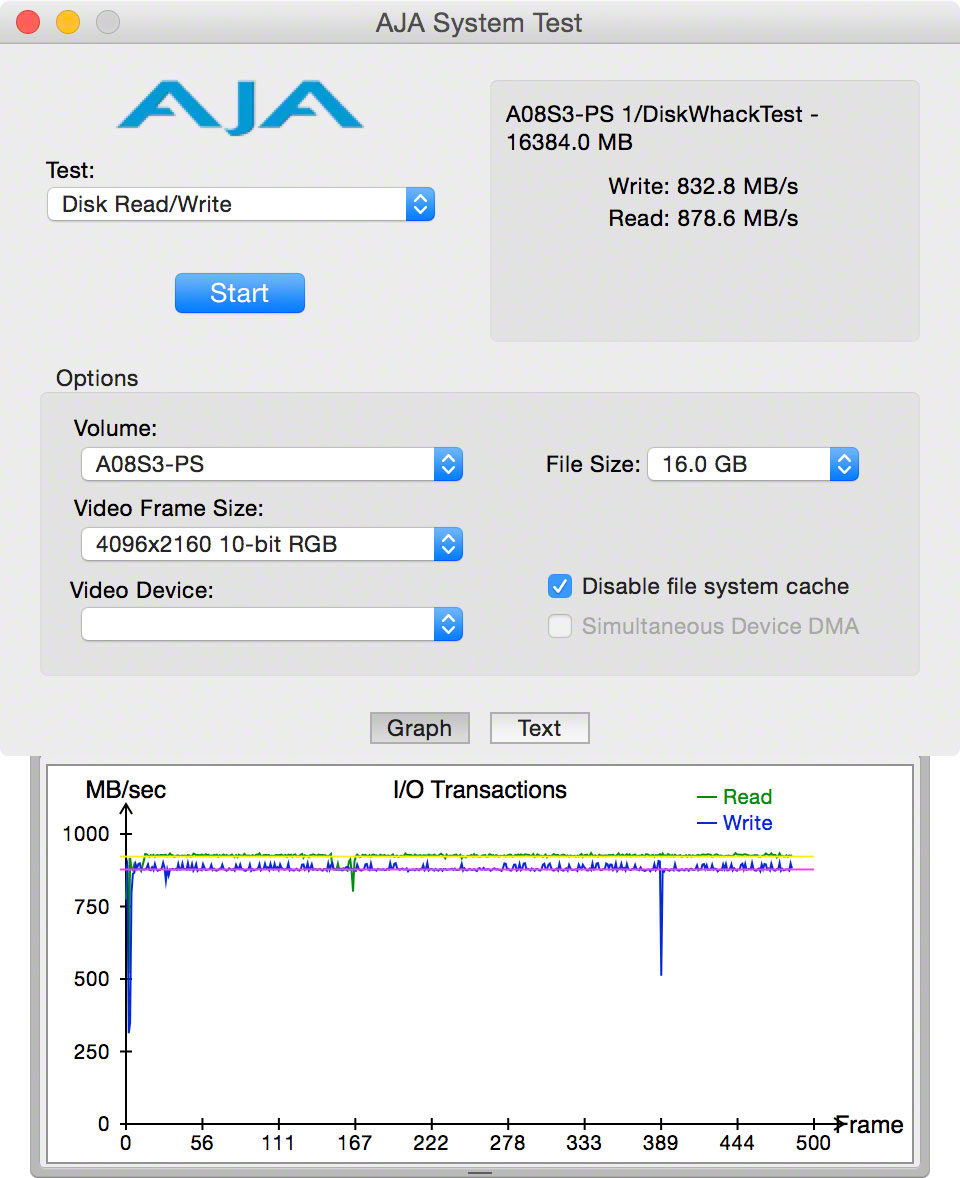Click the MB/sec axis label

(125, 790)
